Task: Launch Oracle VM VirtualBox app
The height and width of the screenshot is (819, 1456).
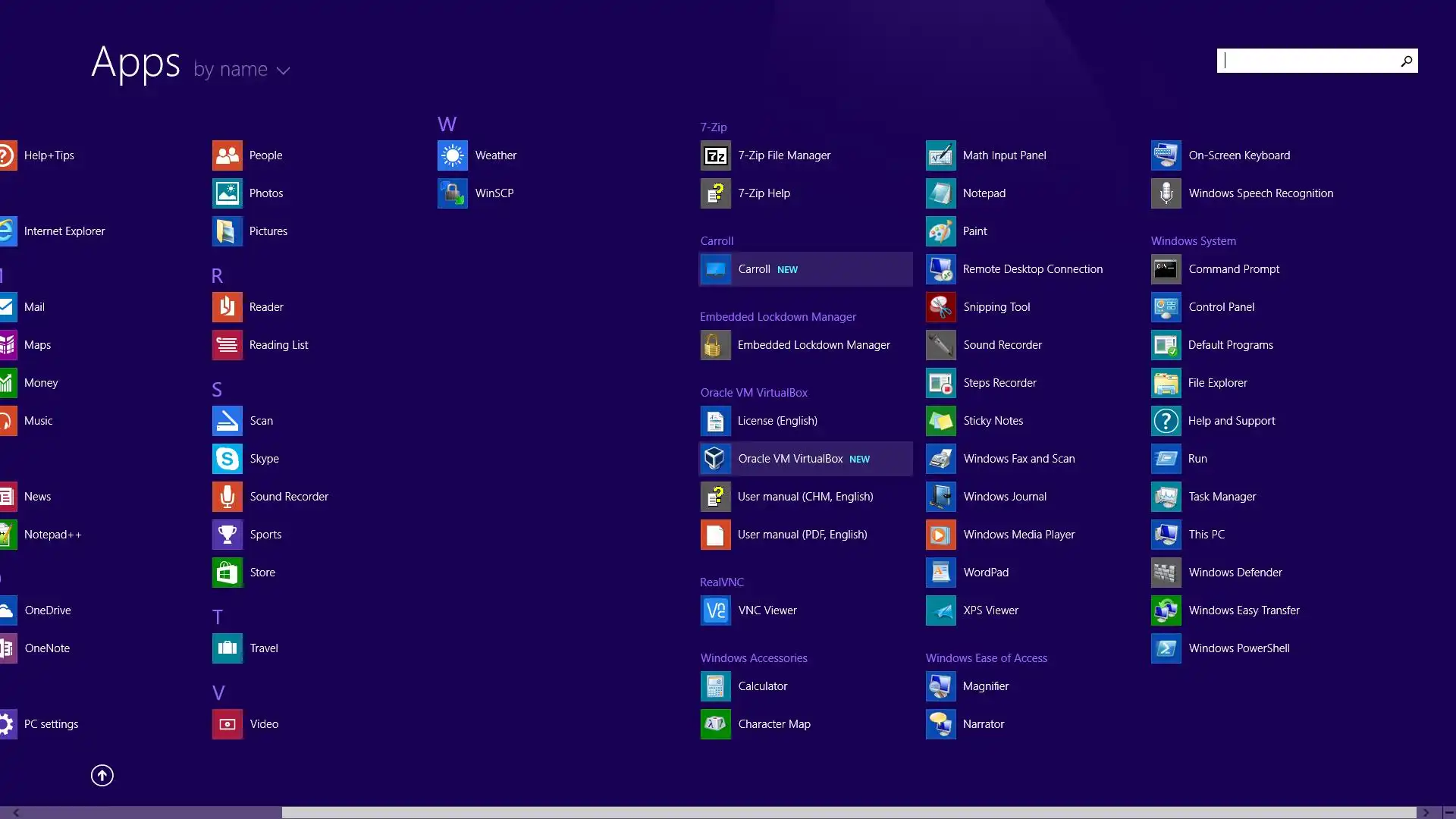Action: click(790, 459)
